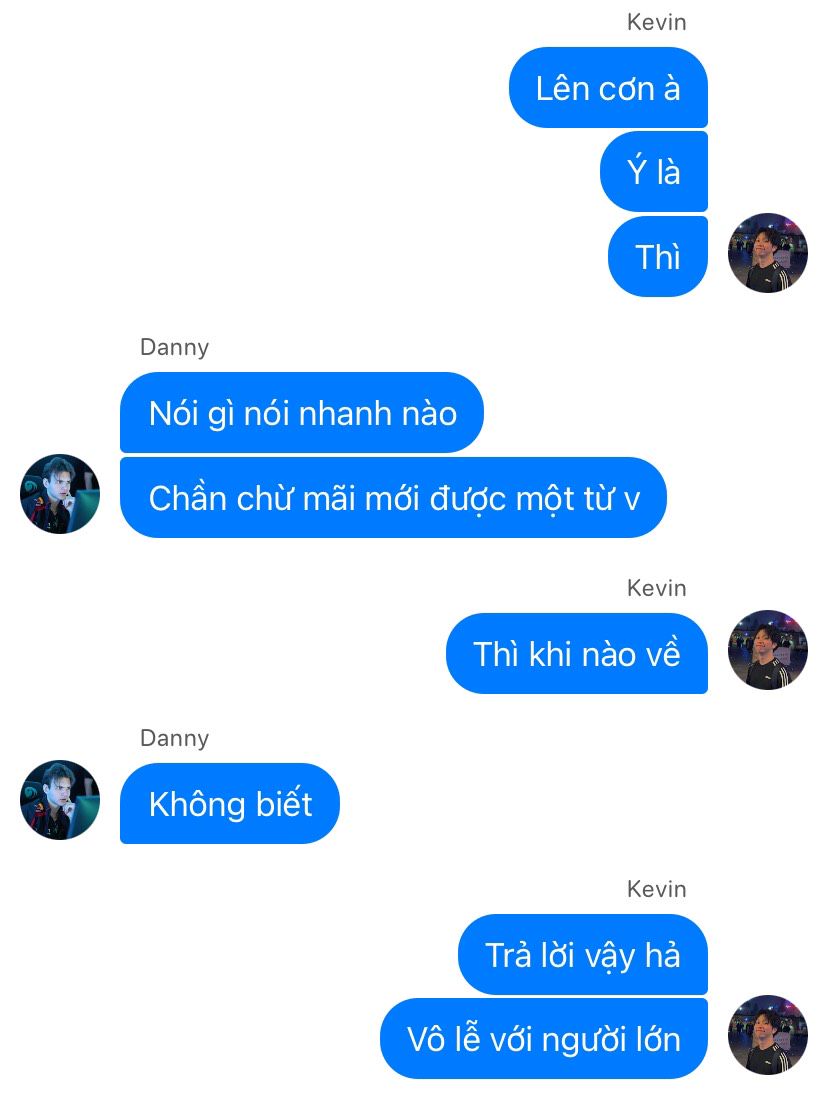
Task: Open Danny's avatar beside "Không biết"
Action: coord(60,800)
